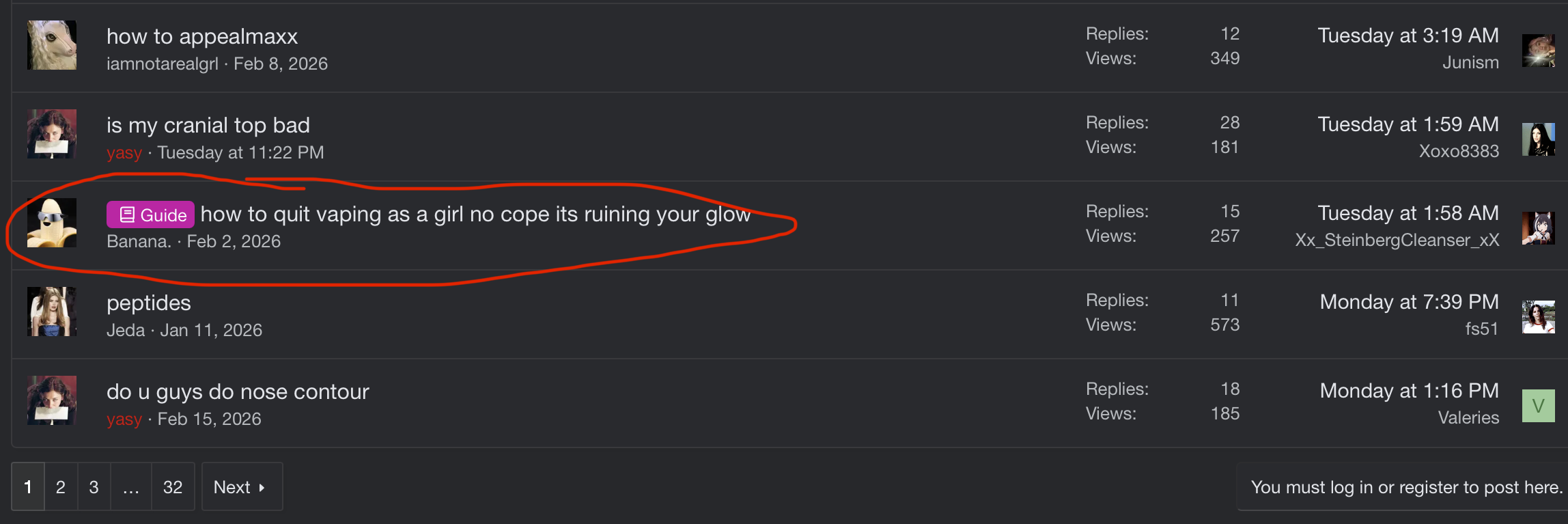
Task: Open "is my cranial top bad" thread
Action: coord(208,125)
